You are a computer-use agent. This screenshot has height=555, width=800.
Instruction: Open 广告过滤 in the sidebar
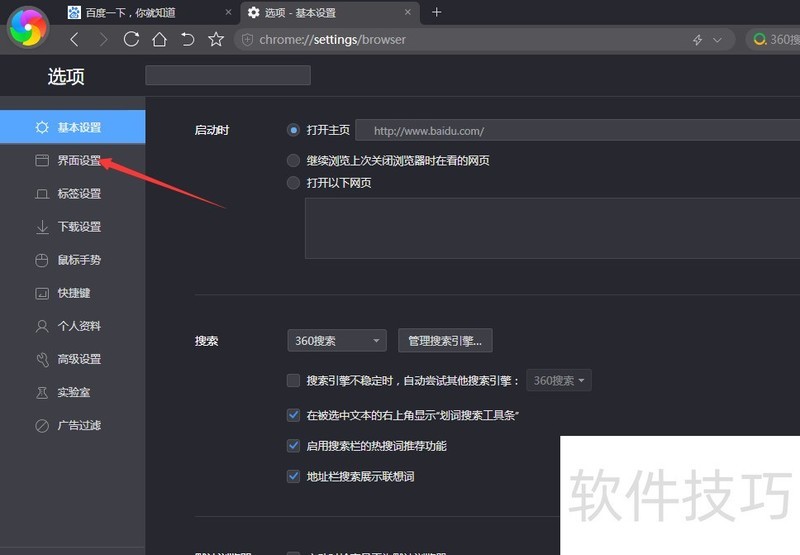tap(72, 425)
